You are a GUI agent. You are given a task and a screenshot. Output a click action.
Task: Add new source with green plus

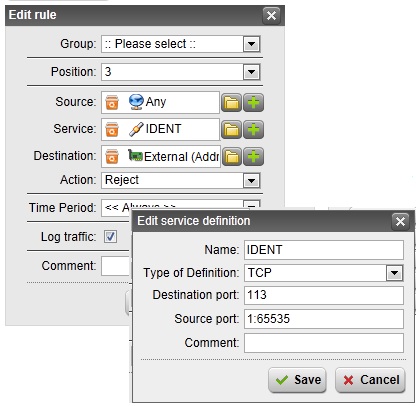[x=253, y=102]
